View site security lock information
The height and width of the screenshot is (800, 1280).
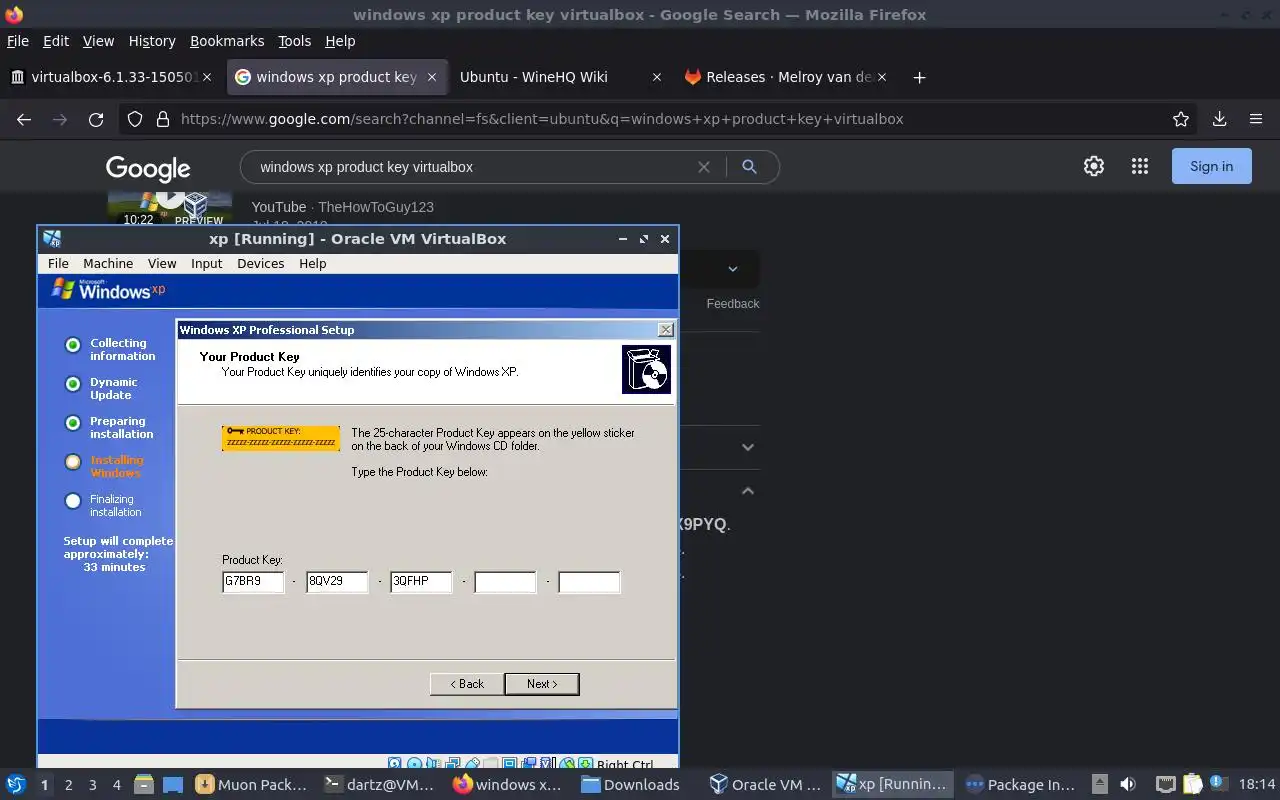point(163,119)
